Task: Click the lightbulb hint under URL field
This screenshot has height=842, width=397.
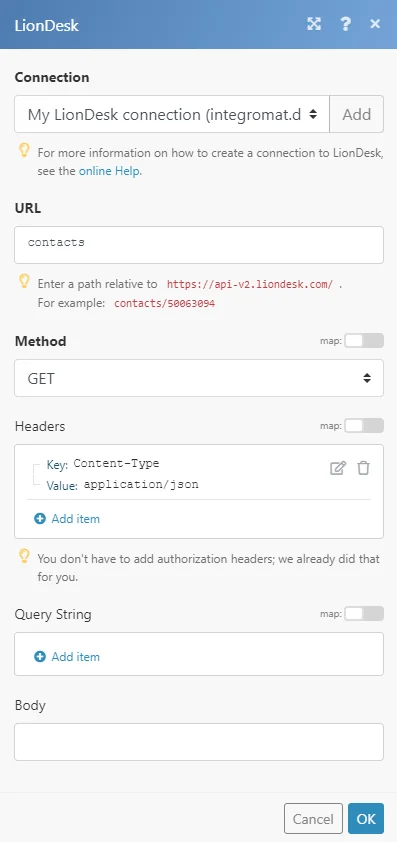Action: click(x=24, y=281)
